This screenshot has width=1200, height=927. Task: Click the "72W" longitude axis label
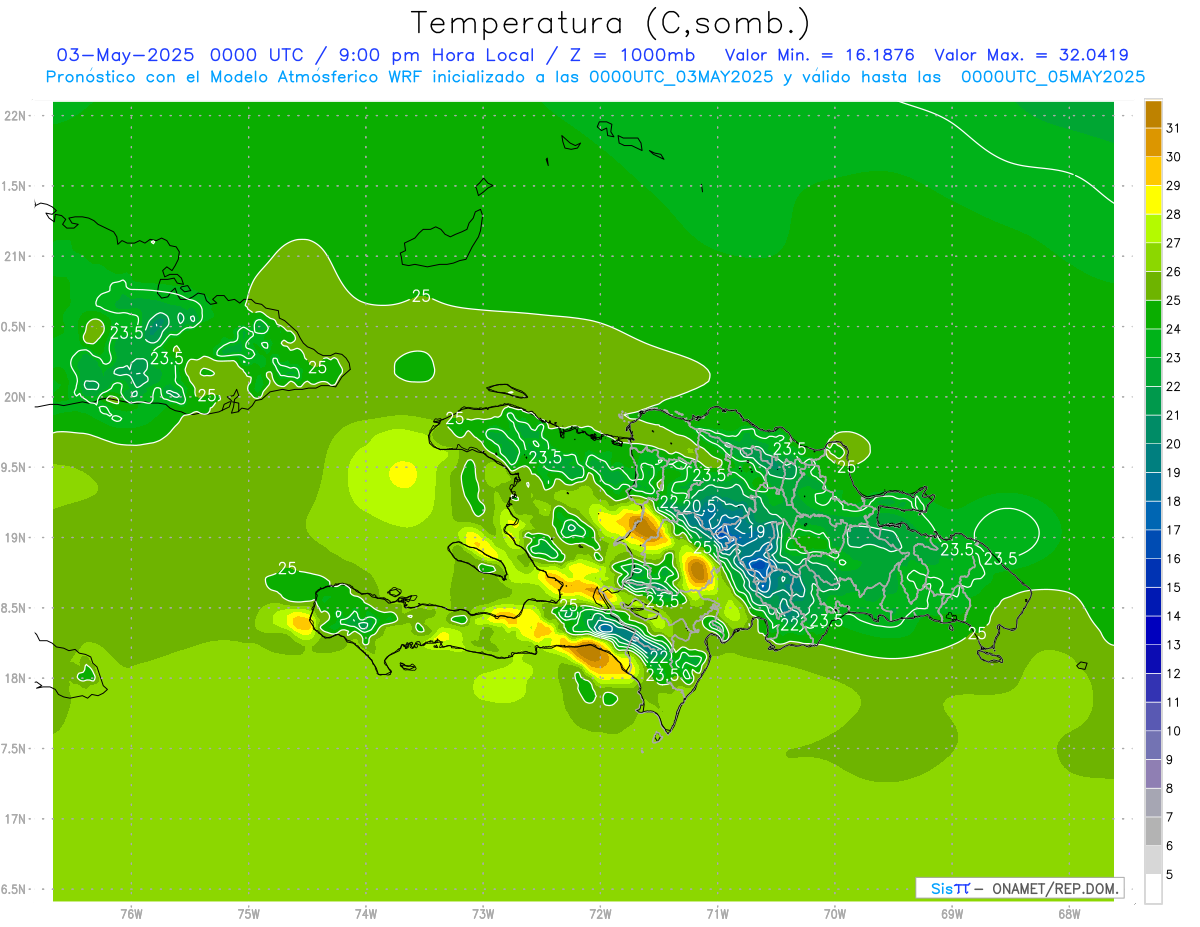click(x=600, y=913)
